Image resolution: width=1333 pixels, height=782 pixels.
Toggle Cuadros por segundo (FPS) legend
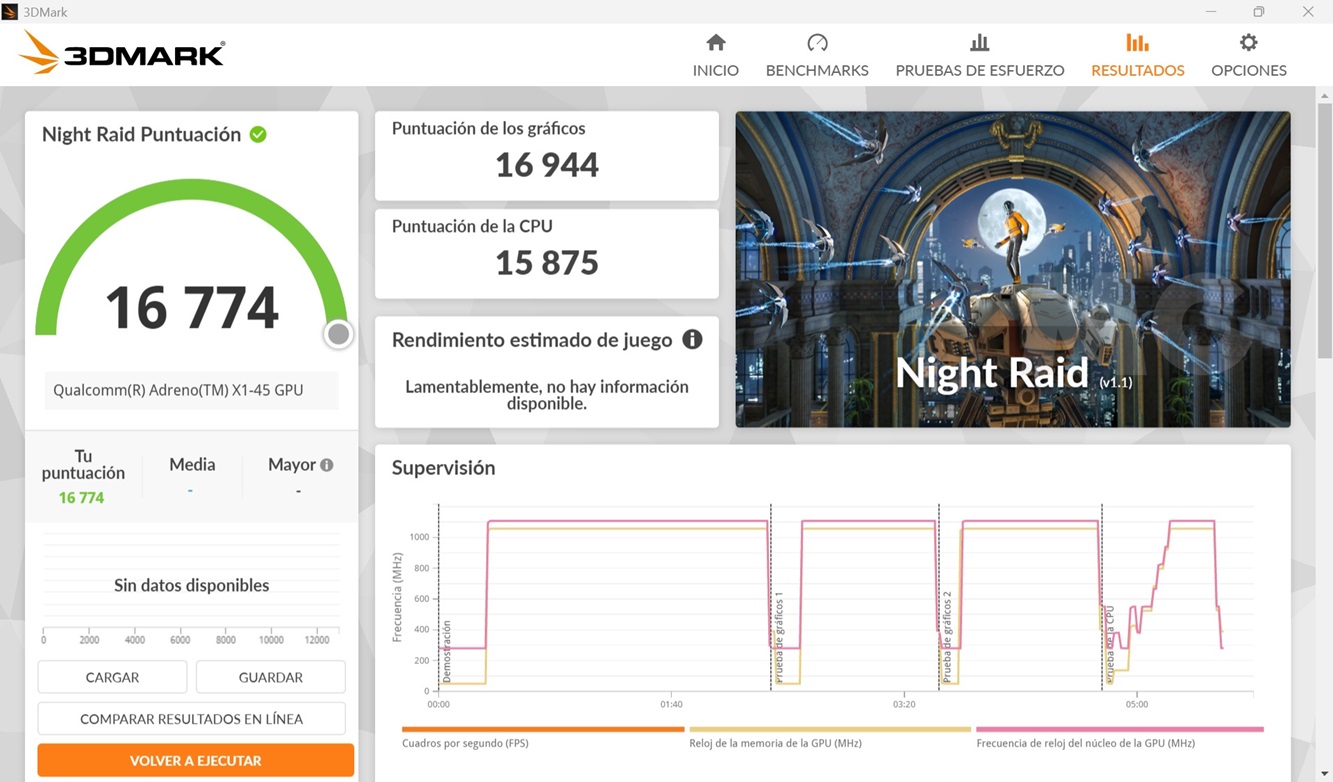465,743
